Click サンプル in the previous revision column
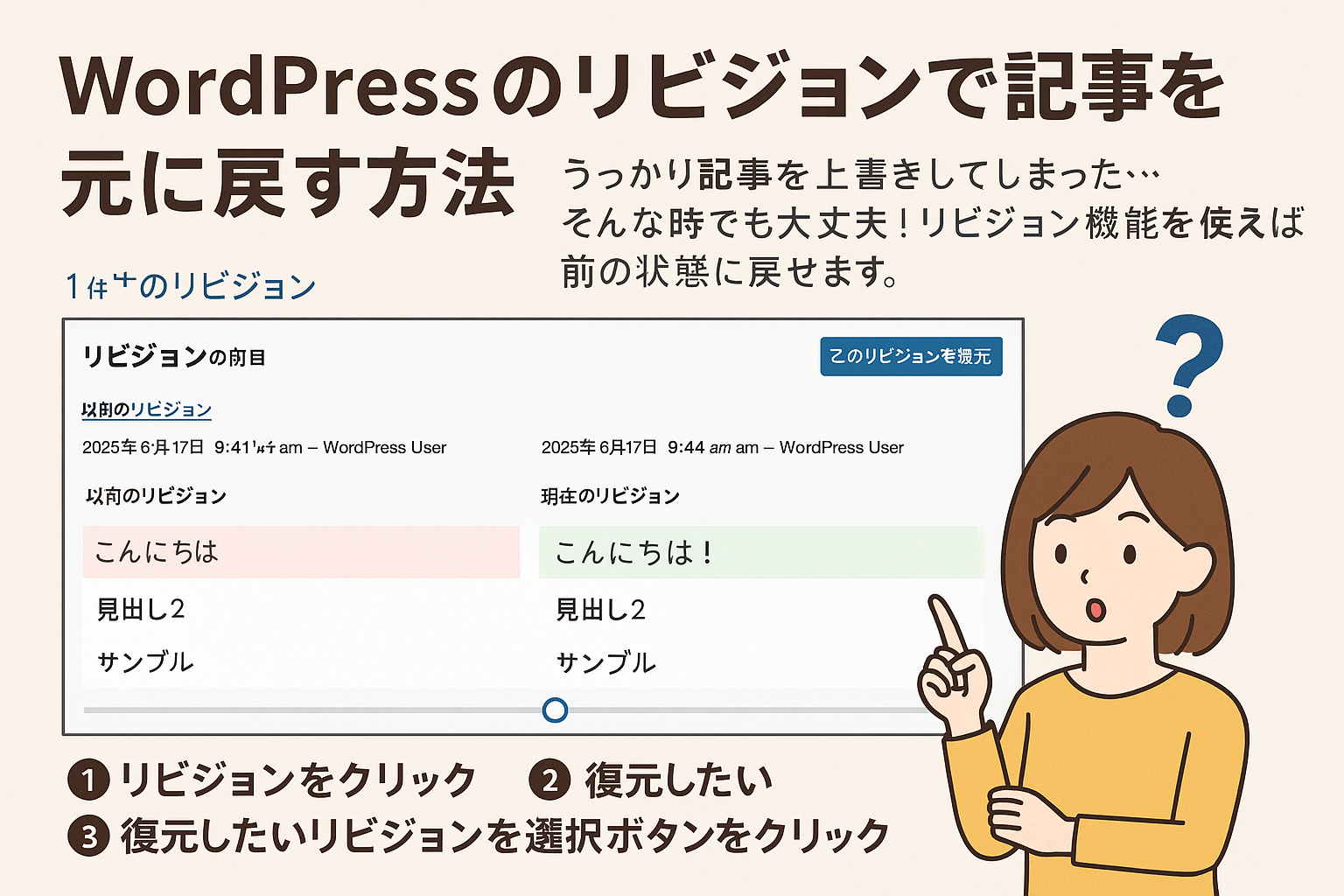 coord(145,661)
